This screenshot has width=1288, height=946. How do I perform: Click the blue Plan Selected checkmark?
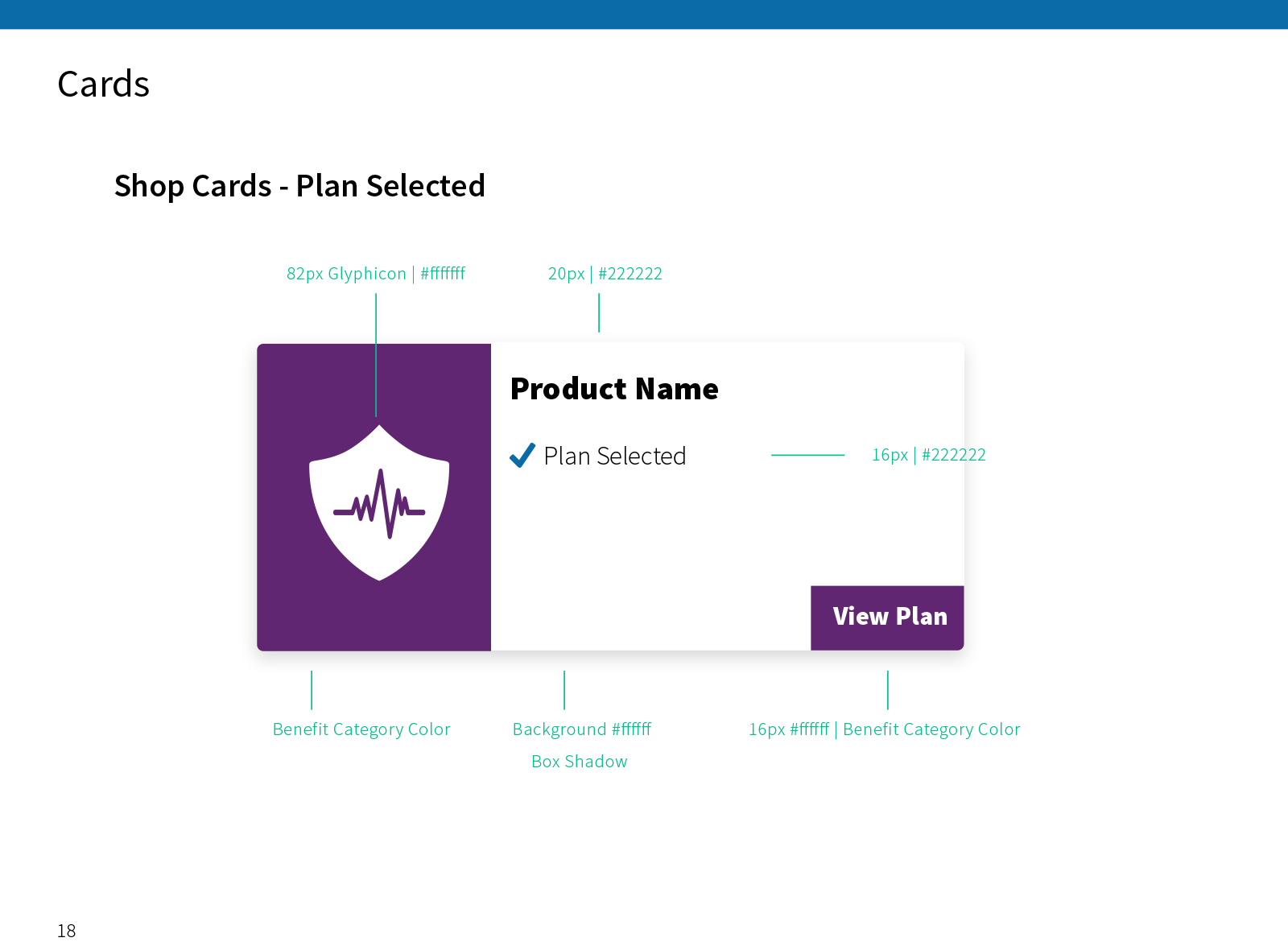pos(522,455)
